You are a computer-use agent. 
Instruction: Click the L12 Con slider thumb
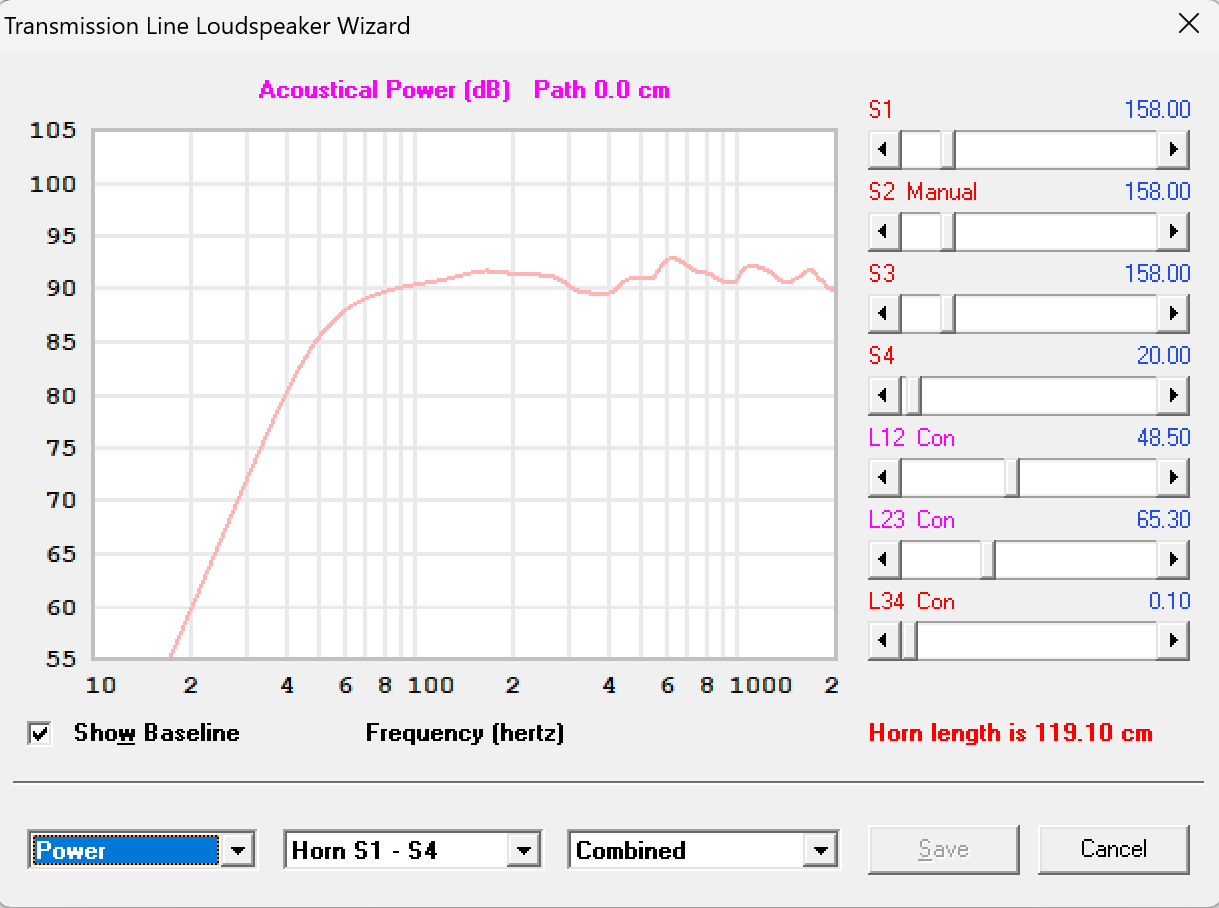click(x=1011, y=478)
